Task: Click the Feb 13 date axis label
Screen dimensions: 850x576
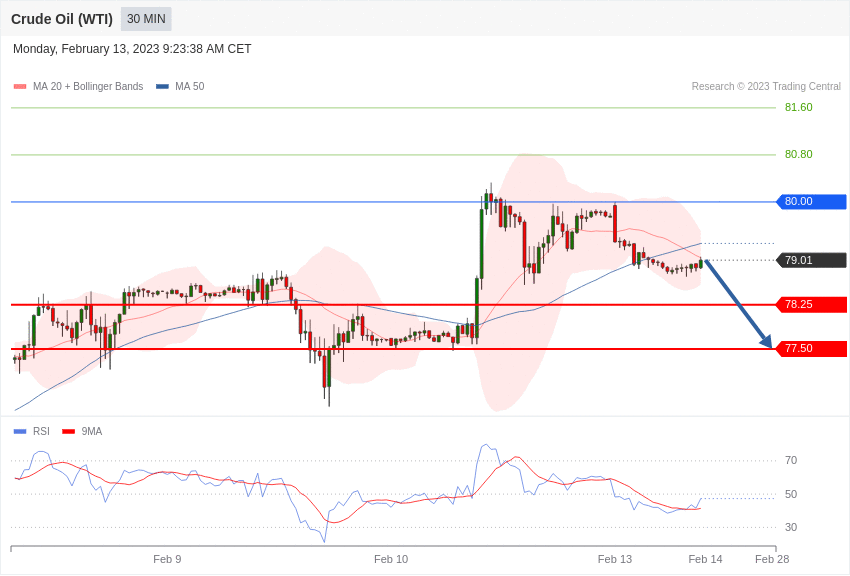Action: [x=615, y=559]
